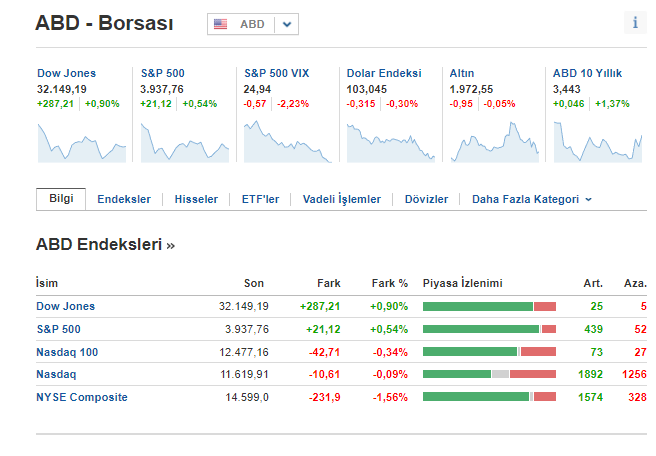Open the Dövizler tab
This screenshot has width=656, height=456.
point(426,199)
